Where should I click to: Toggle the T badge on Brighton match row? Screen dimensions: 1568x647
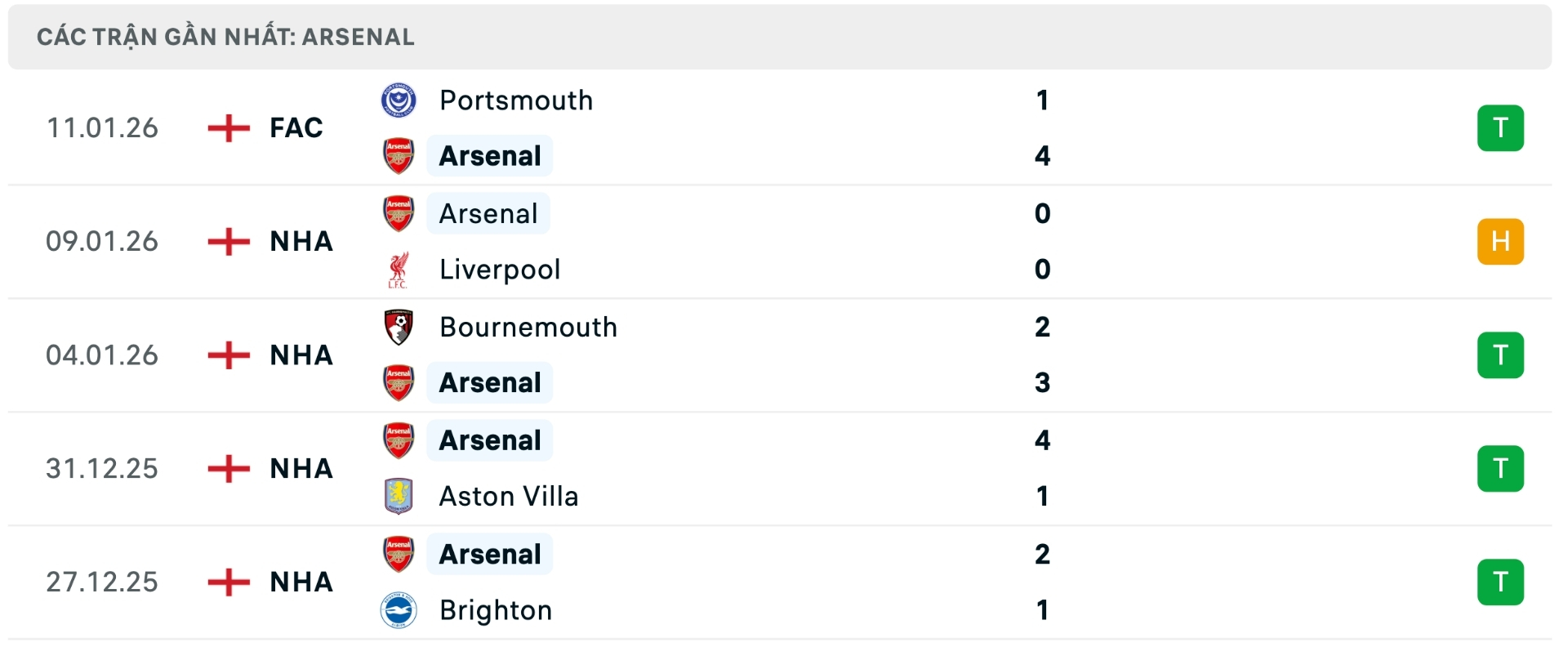(1501, 582)
